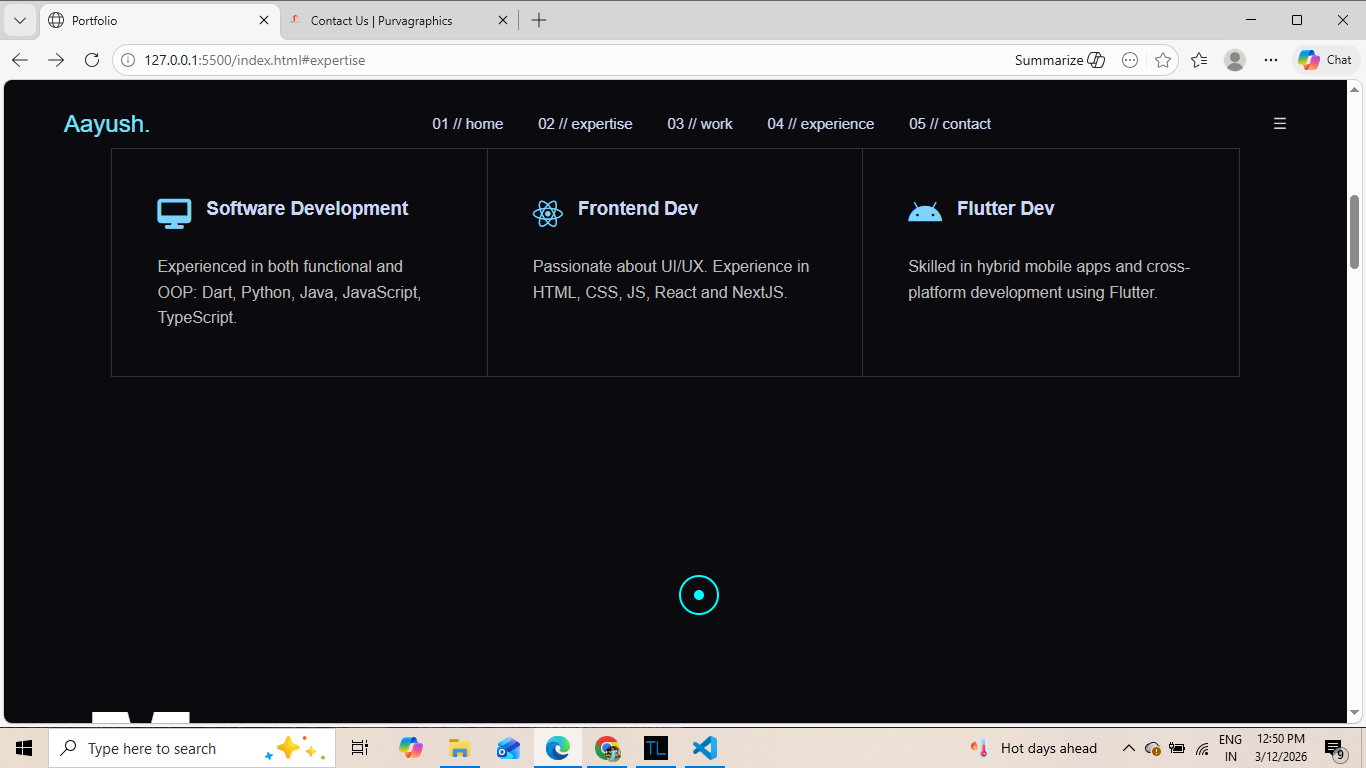
Task: Click the Software Development monitor icon
Action: coord(174,213)
